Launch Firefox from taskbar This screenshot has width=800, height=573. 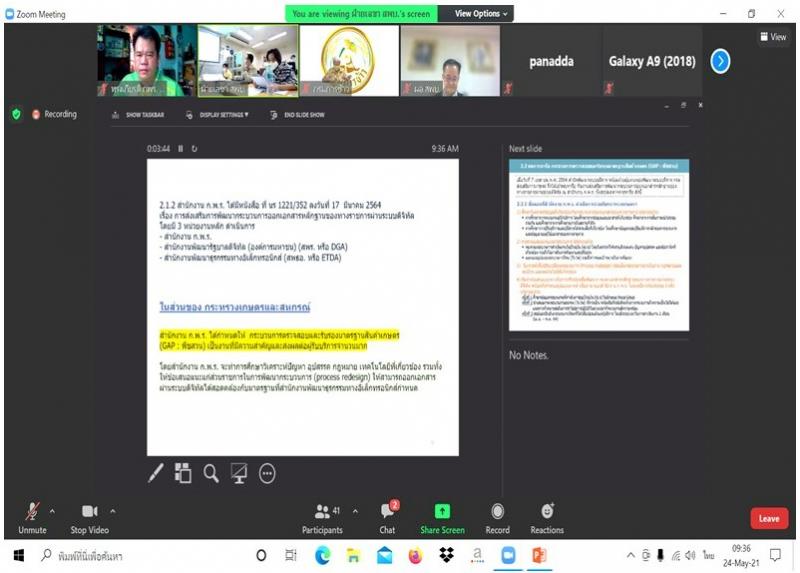click(x=415, y=555)
